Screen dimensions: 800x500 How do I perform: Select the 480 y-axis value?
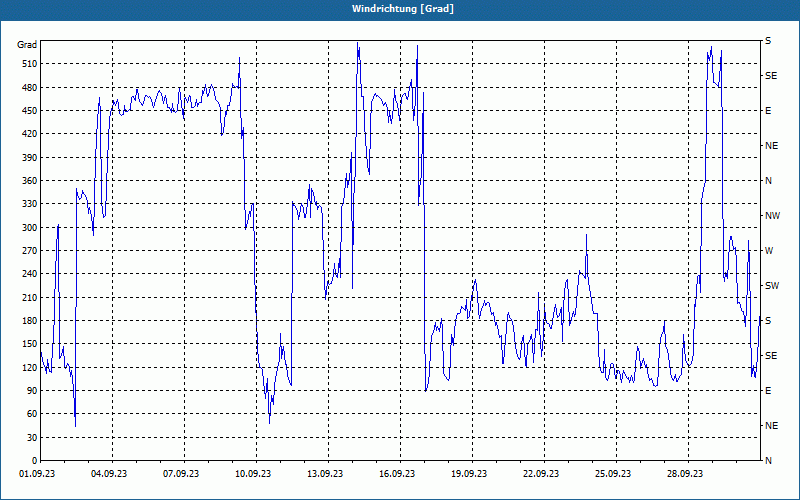pyautogui.click(x=30, y=88)
